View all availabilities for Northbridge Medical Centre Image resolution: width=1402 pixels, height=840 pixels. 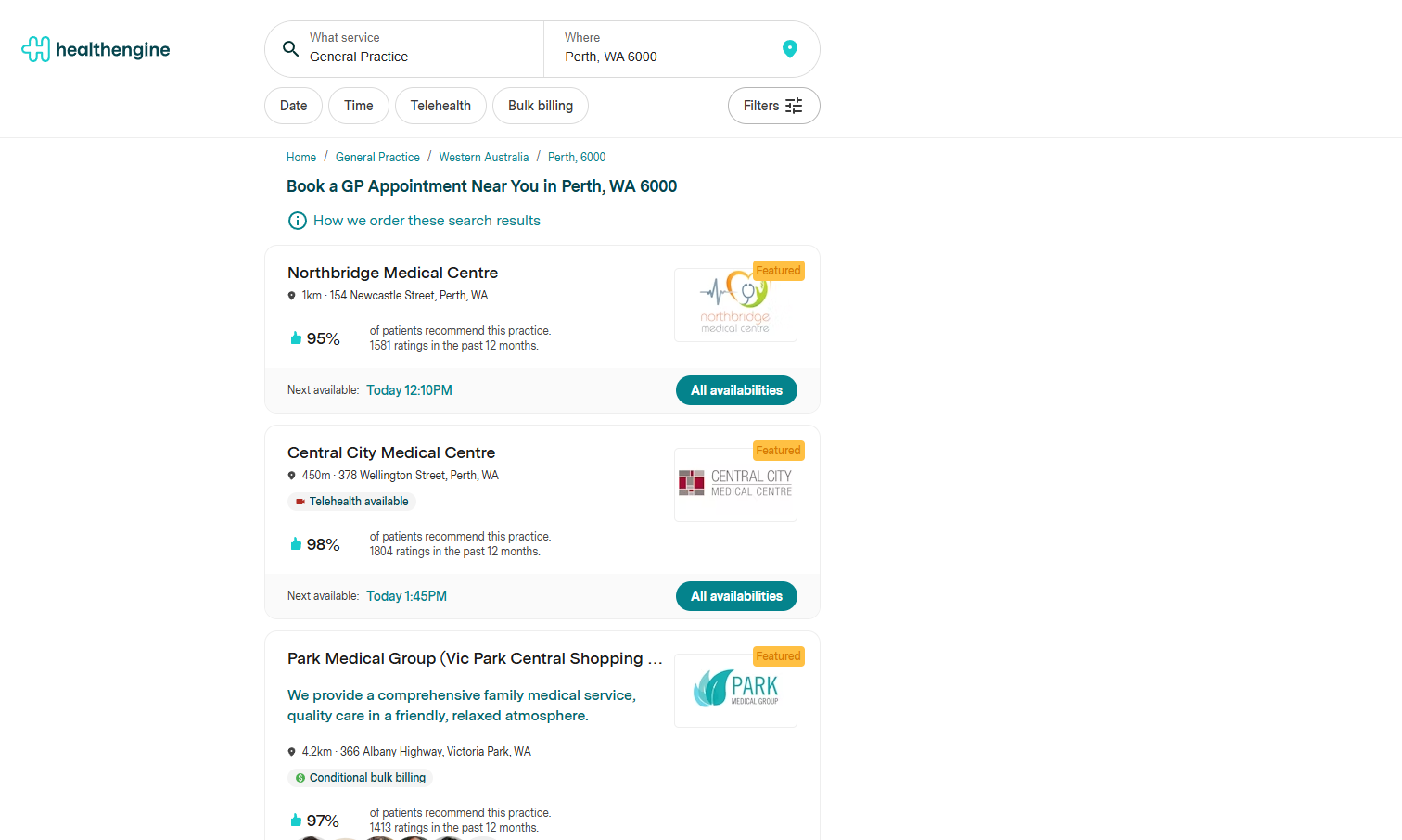coord(736,390)
